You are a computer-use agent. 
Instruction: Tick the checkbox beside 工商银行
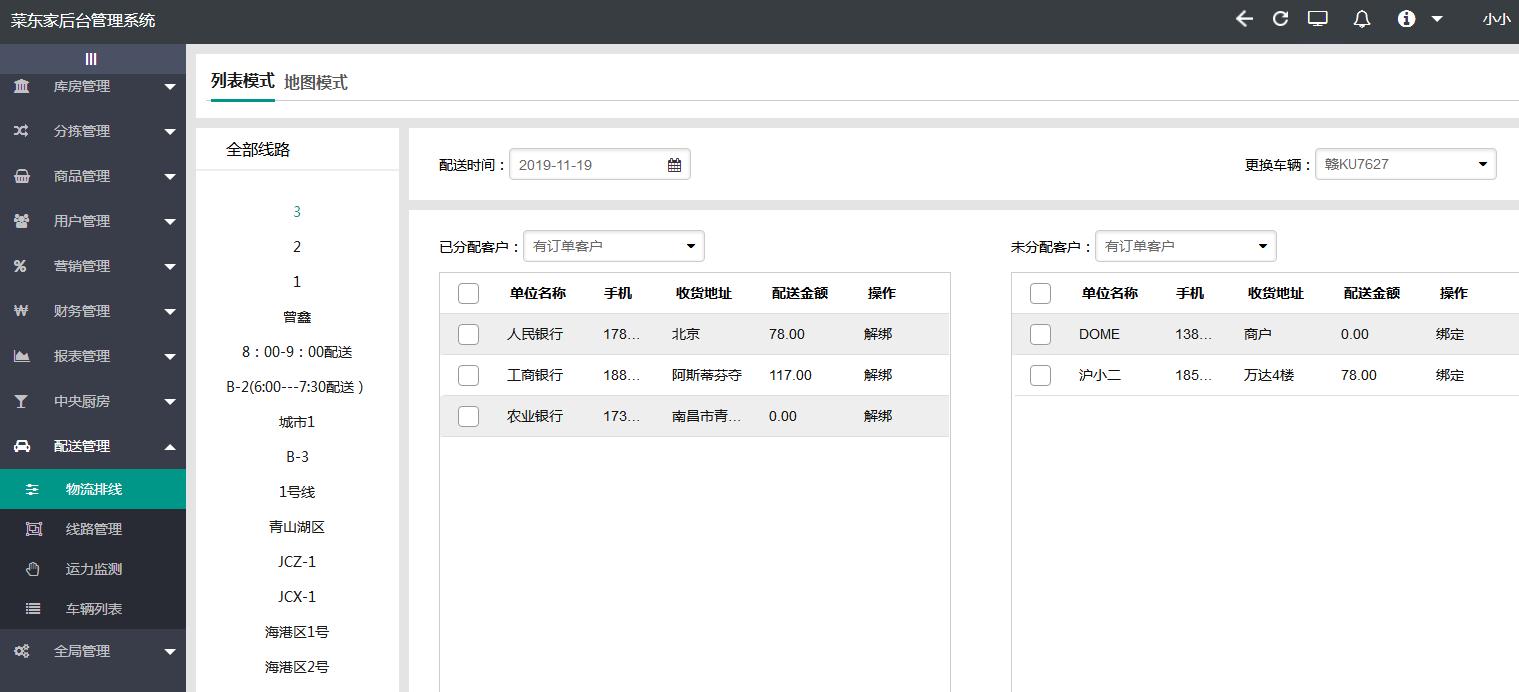click(468, 375)
